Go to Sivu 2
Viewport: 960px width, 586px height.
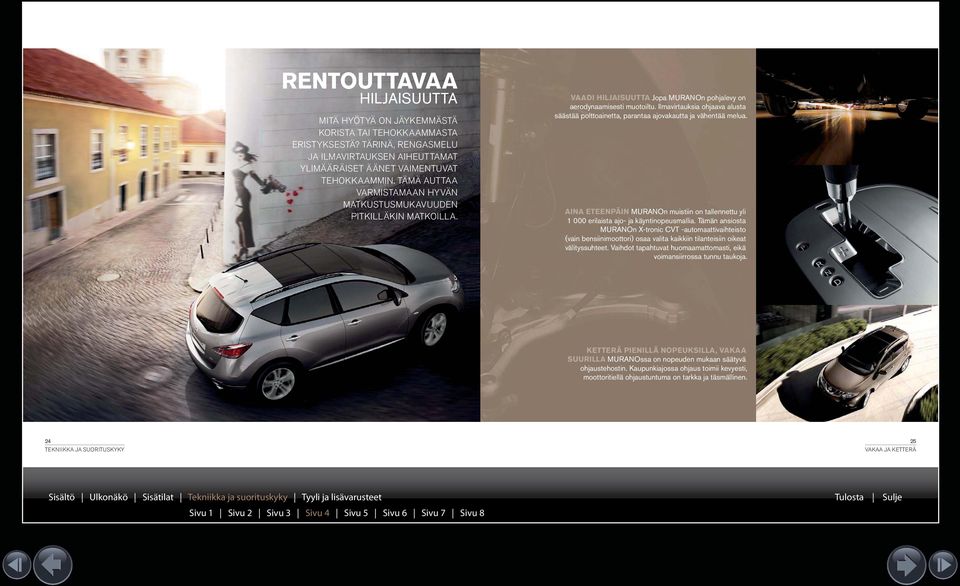point(239,513)
